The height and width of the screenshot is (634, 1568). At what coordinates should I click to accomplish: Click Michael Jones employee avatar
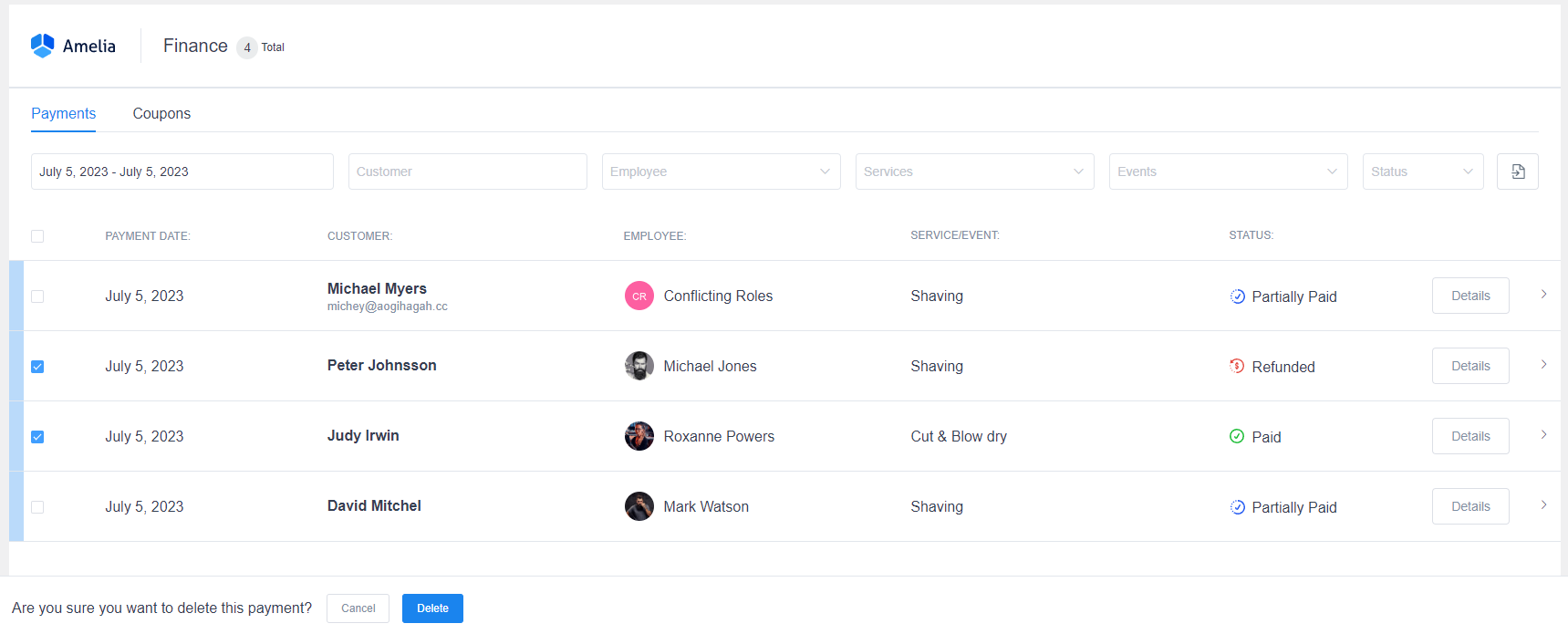[639, 366]
